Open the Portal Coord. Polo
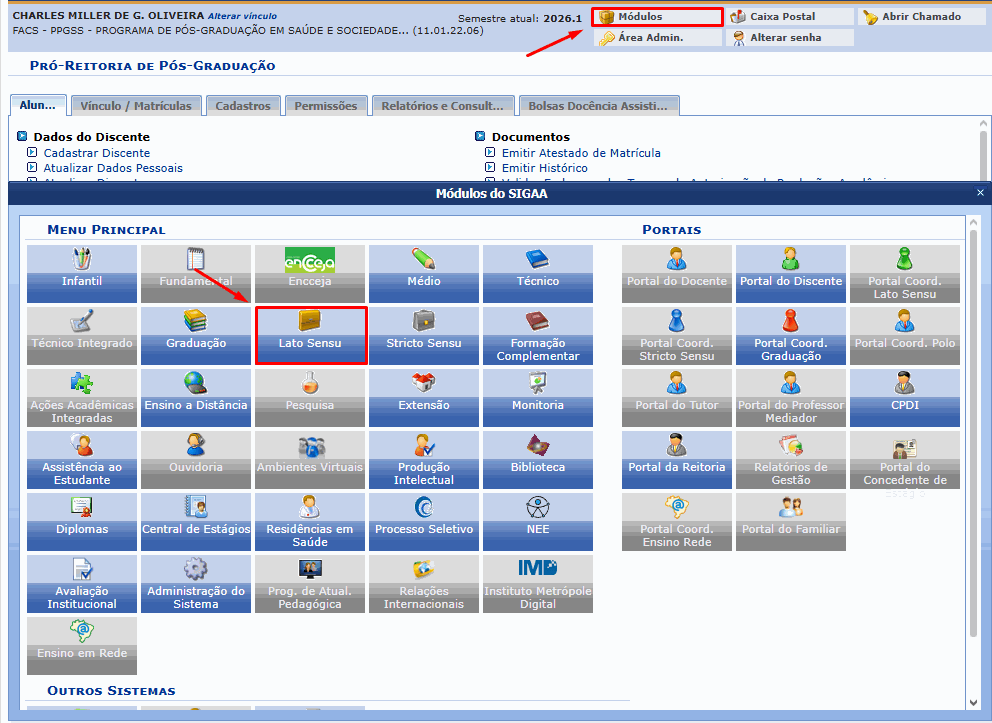The image size is (992, 723). coord(905,336)
